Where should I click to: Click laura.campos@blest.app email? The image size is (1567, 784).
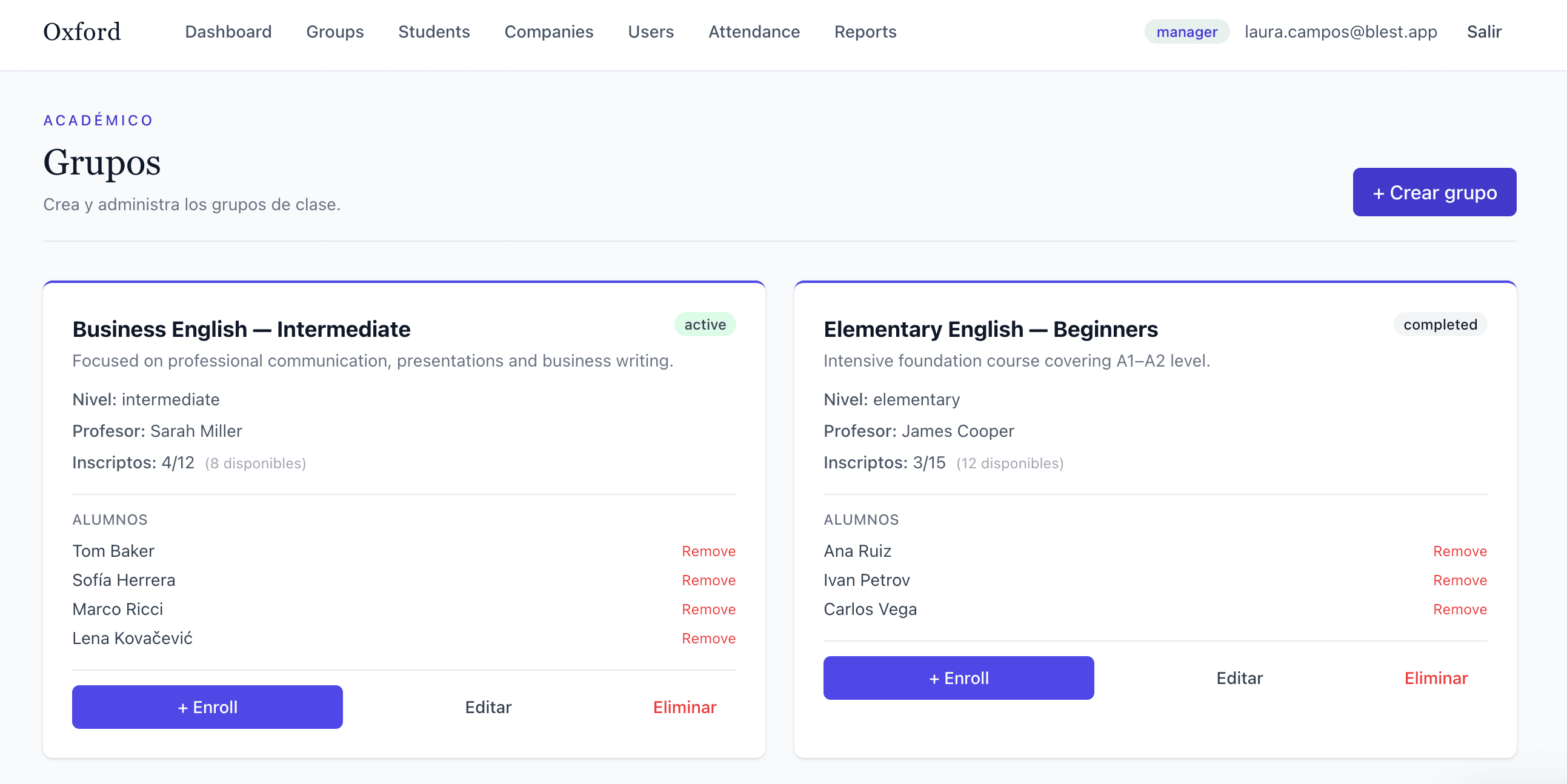click(x=1341, y=32)
